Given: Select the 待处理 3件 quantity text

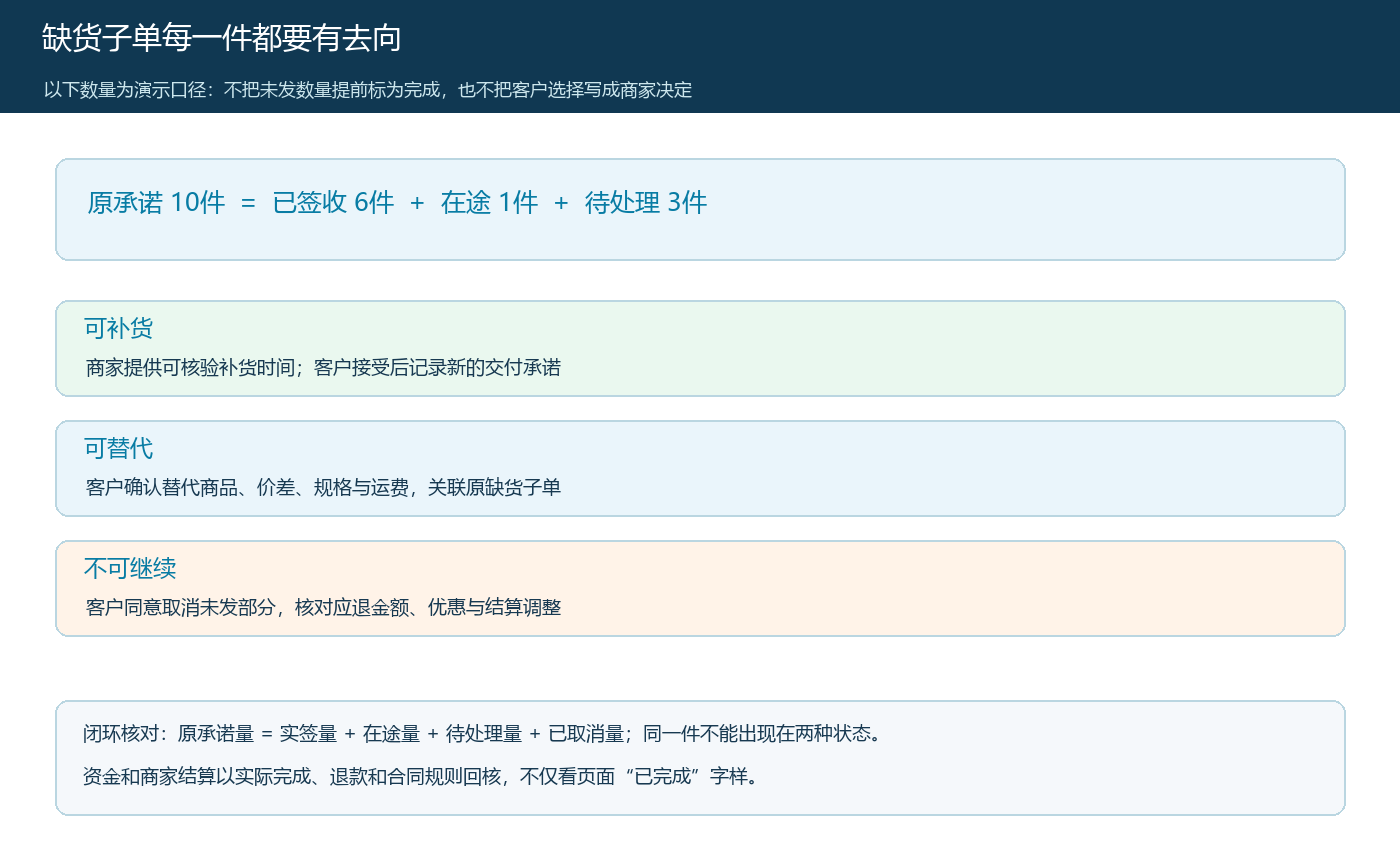Looking at the screenshot, I should point(646,202).
